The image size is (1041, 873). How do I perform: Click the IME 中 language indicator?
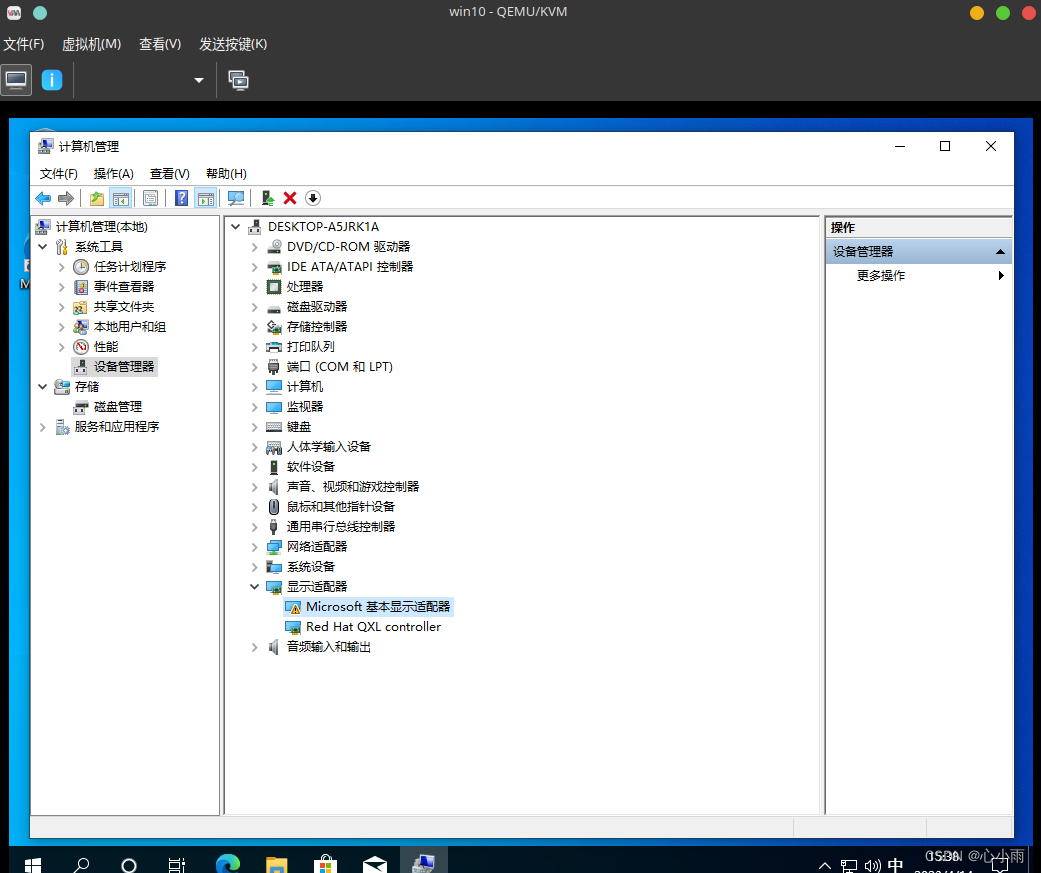point(895,865)
